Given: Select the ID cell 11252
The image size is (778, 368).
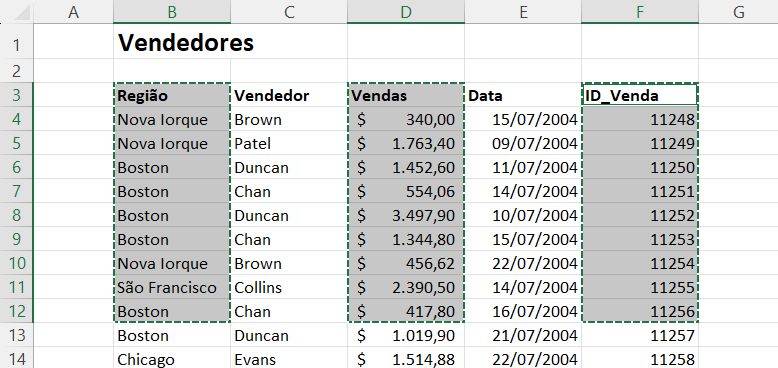Looking at the screenshot, I should click(640, 215).
